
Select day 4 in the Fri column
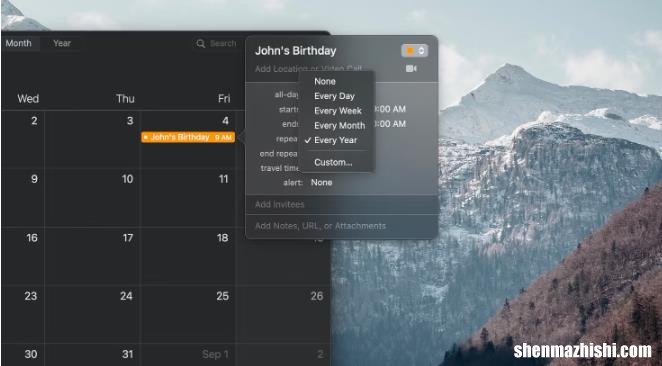pos(225,121)
